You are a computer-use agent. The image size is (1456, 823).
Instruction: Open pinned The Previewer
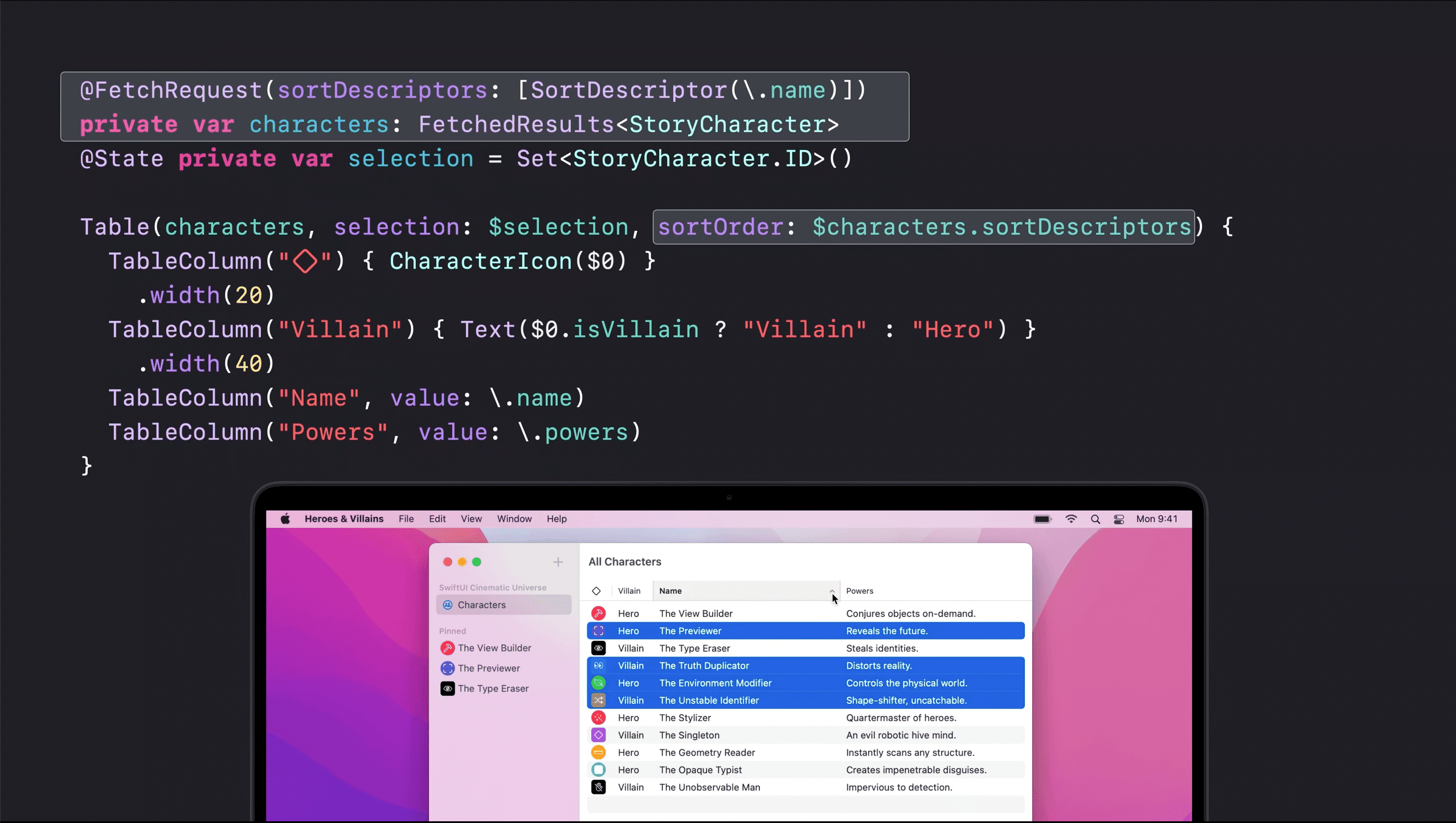[489, 668]
